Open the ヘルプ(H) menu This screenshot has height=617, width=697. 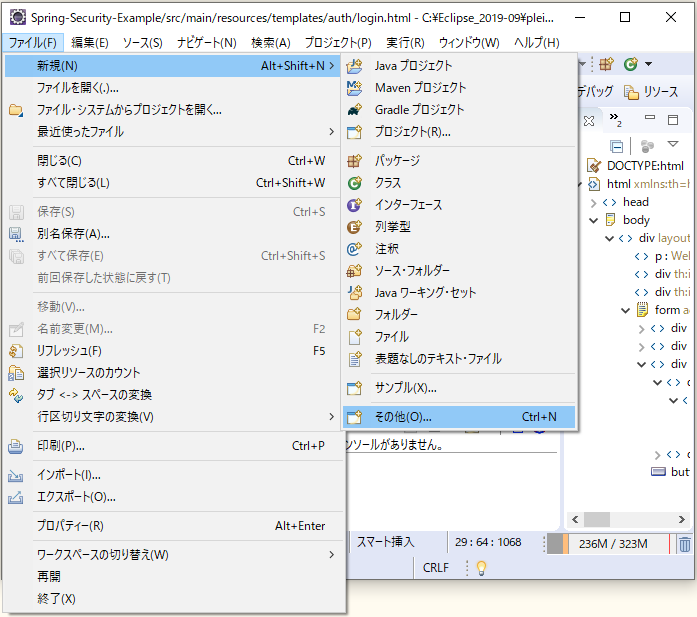click(537, 43)
